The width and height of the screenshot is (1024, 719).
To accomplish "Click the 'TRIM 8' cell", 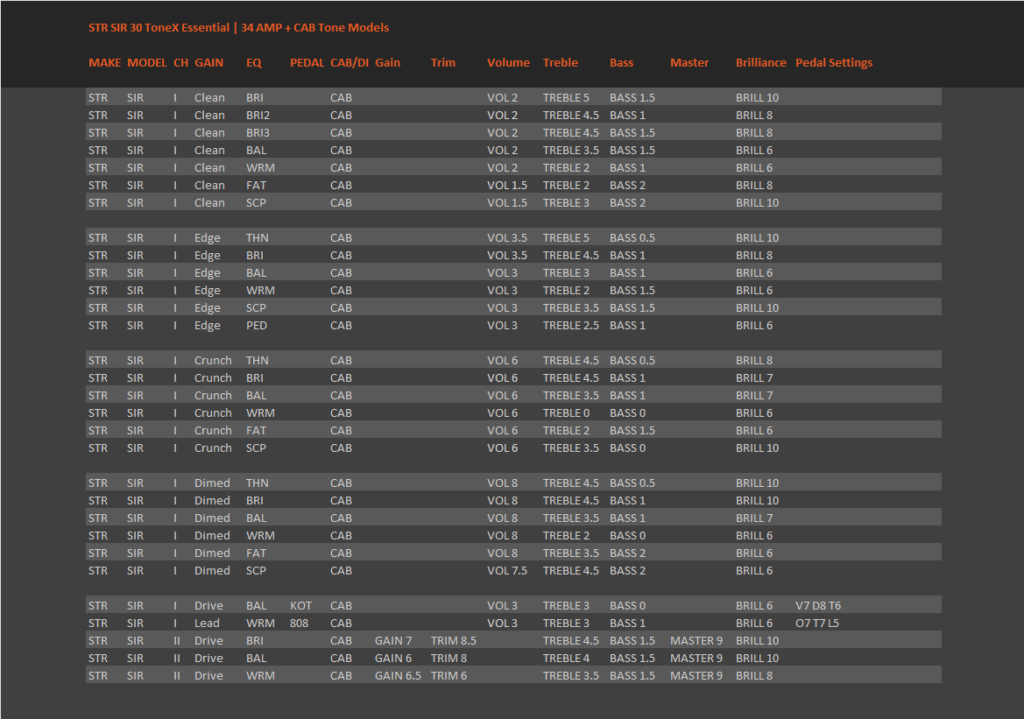I will pyautogui.click(x=449, y=658).
